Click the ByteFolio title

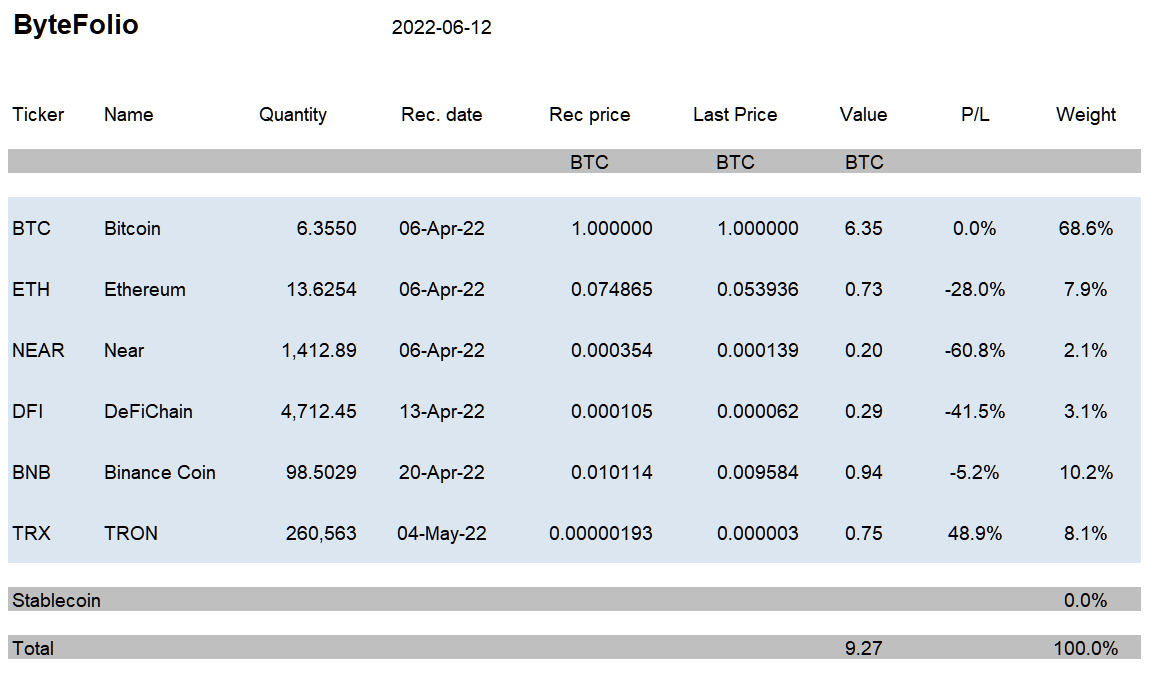(76, 25)
